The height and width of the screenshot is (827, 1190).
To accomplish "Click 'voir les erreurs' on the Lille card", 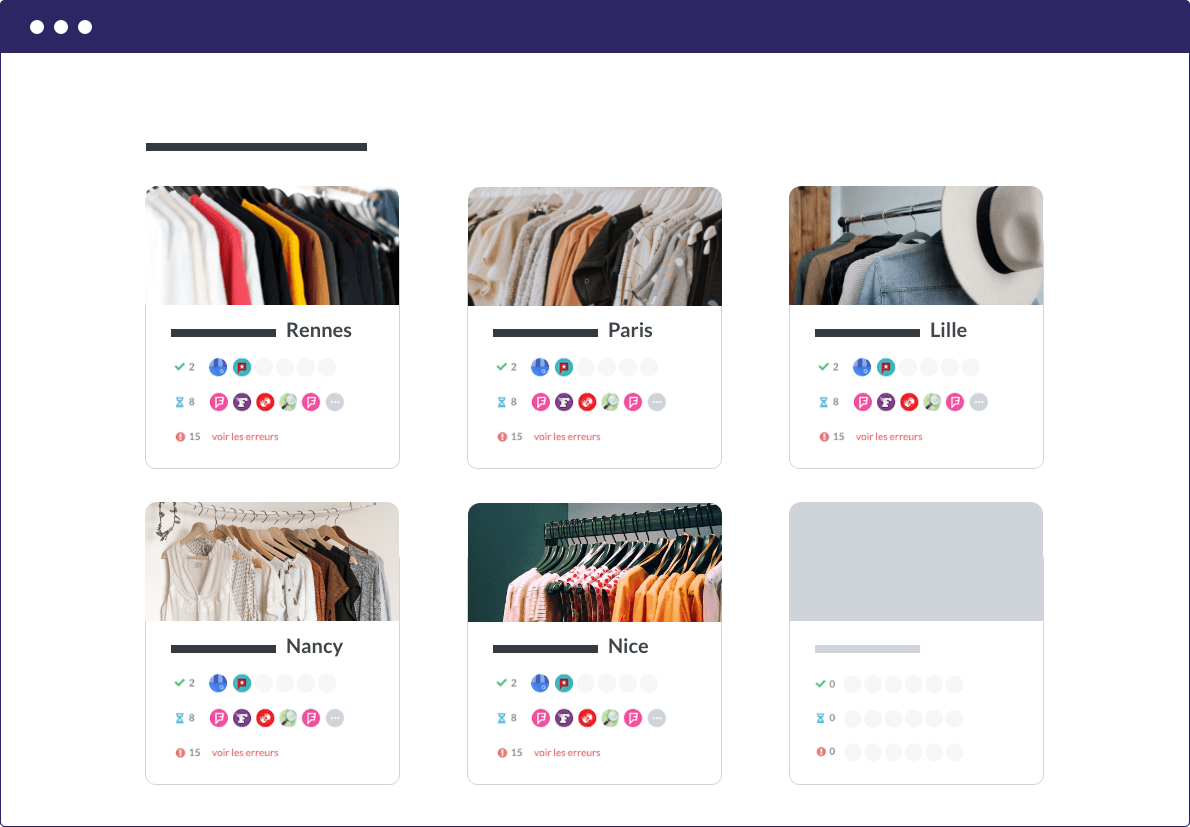I will coord(889,437).
